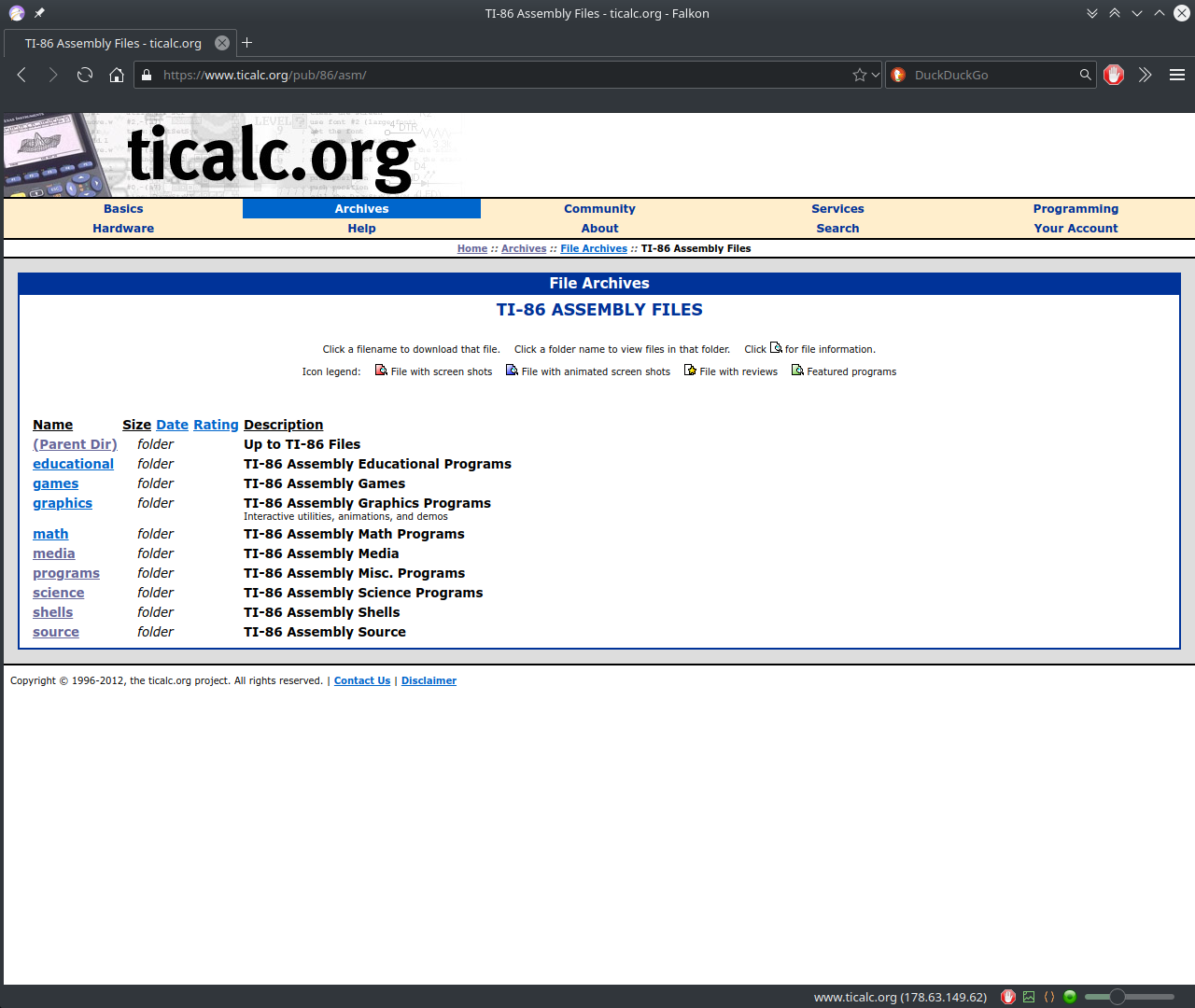This screenshot has height=1008, width=1195.
Task: Open the games folder link
Action: point(55,483)
